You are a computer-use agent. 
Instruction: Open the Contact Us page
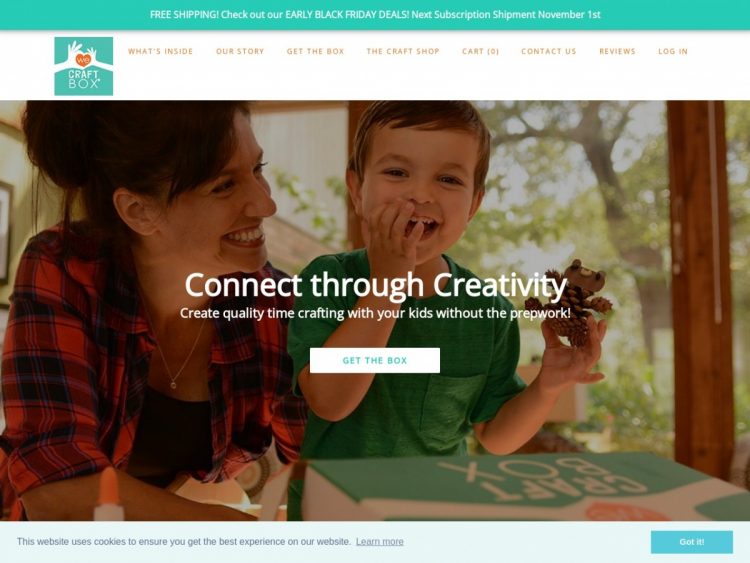(x=549, y=51)
